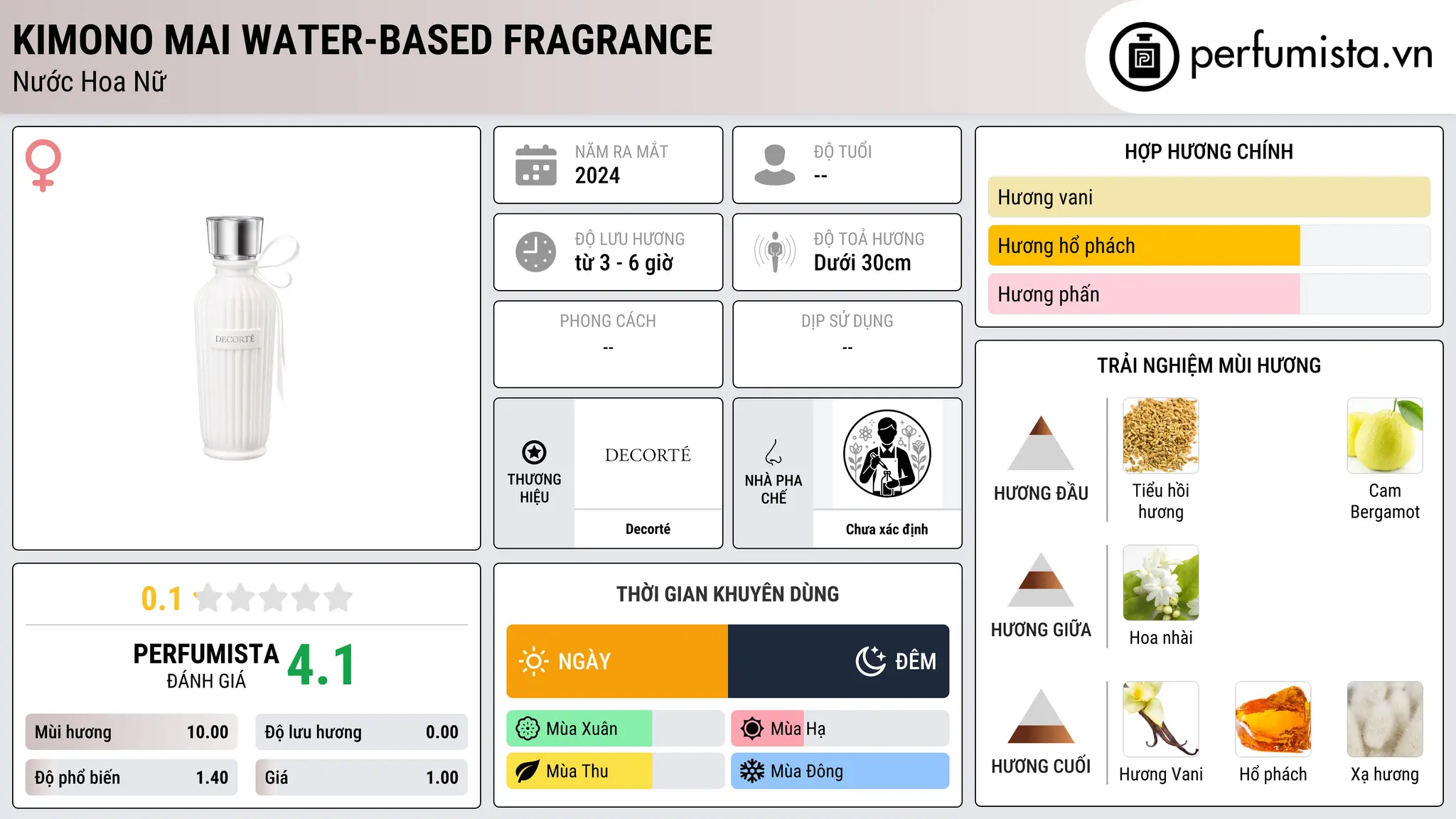
Task: Click the Mùa Xuân season bar
Action: [615, 729]
